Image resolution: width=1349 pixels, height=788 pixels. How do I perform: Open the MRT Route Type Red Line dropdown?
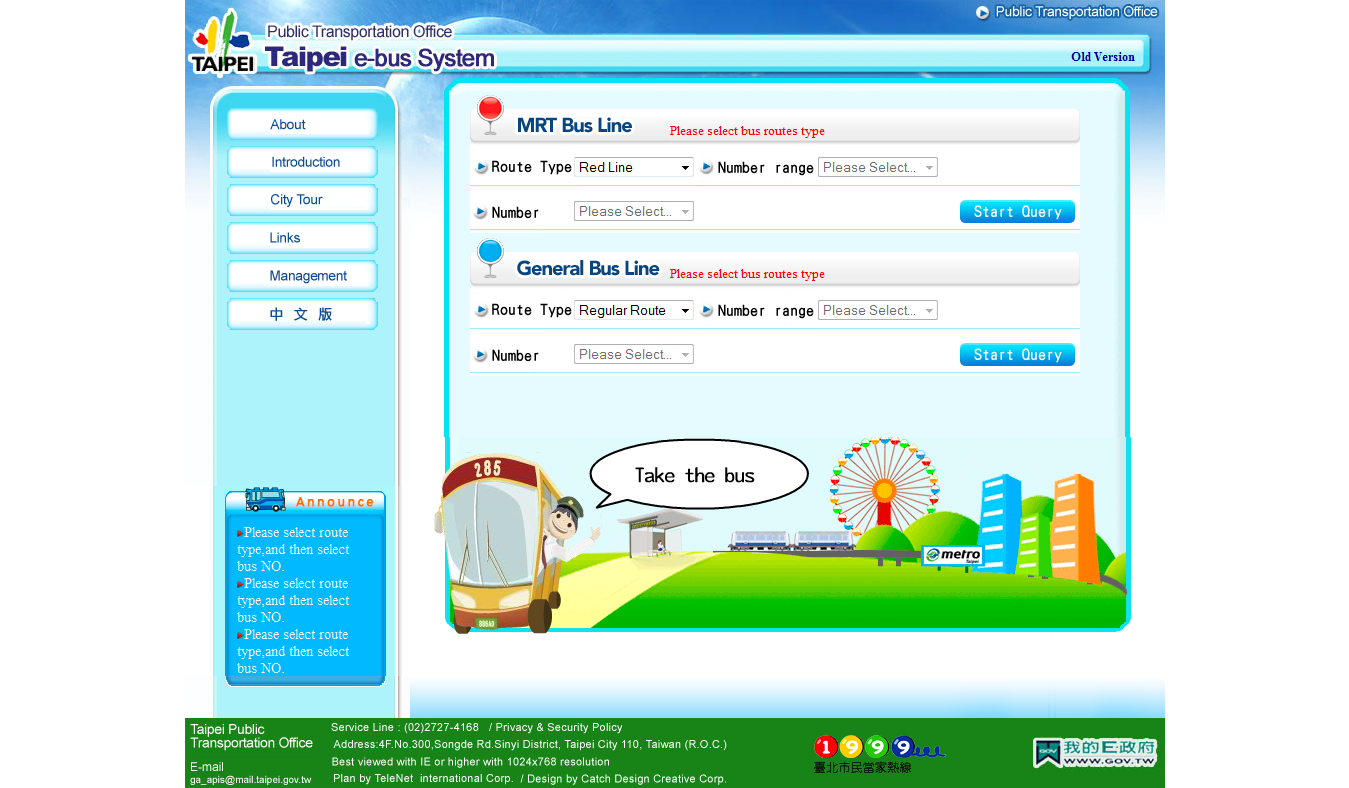[x=634, y=167]
